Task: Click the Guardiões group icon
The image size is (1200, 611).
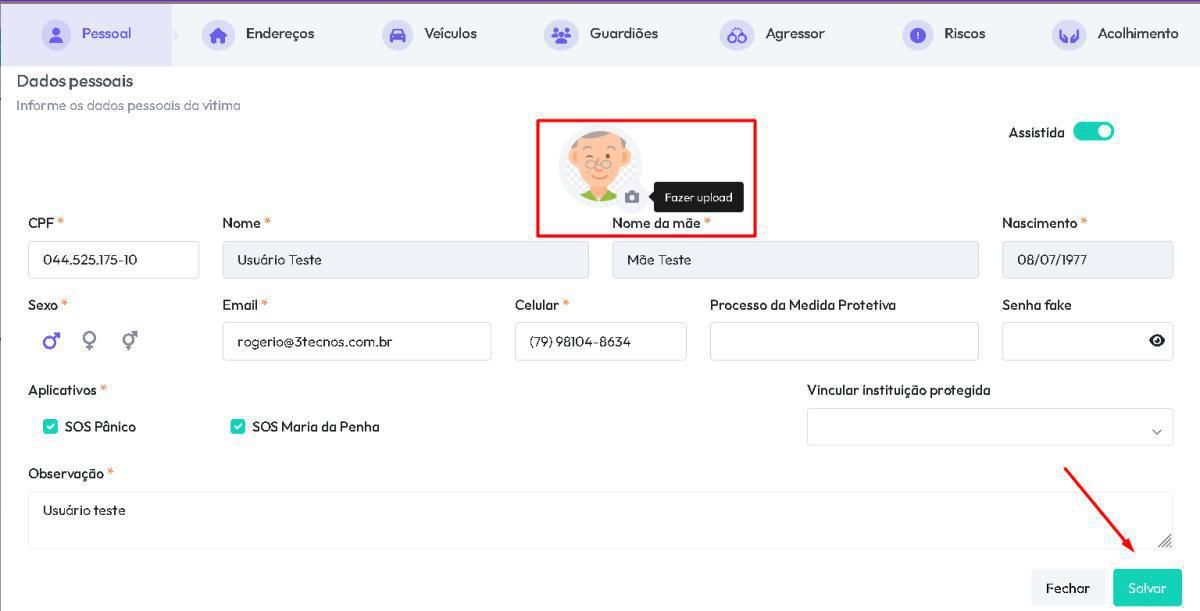Action: click(561, 35)
